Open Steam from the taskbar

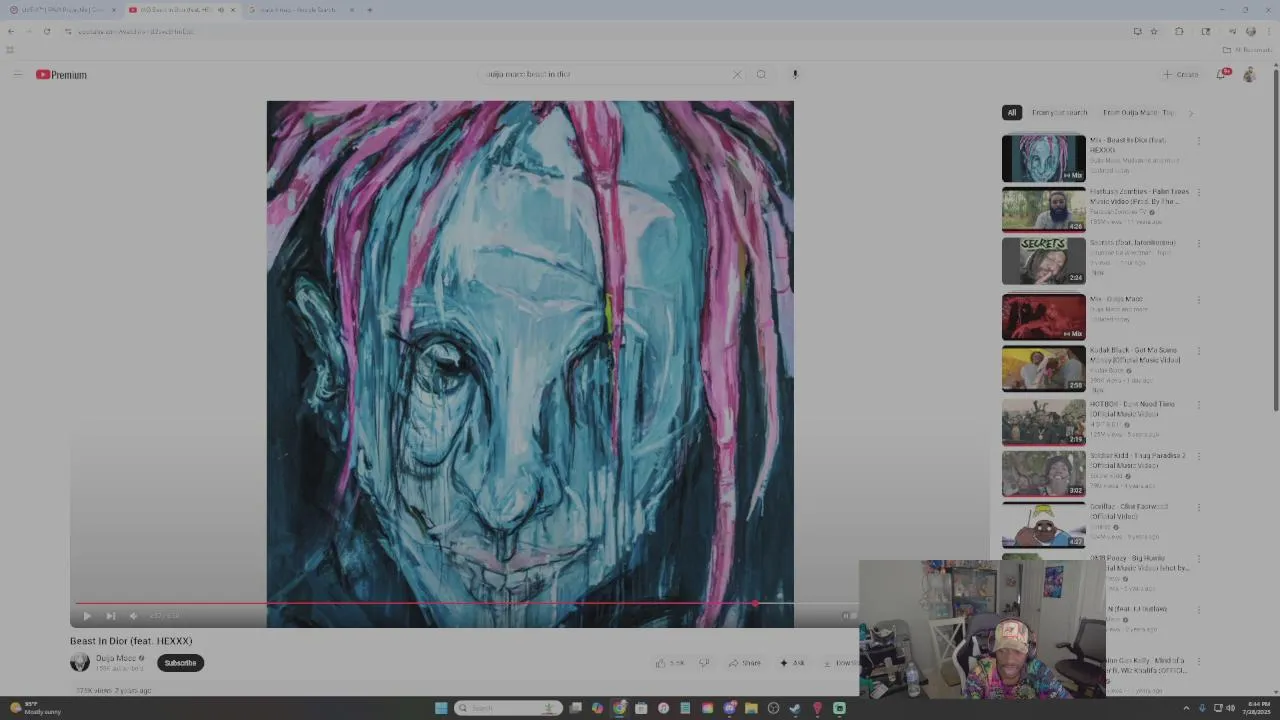tap(795, 708)
